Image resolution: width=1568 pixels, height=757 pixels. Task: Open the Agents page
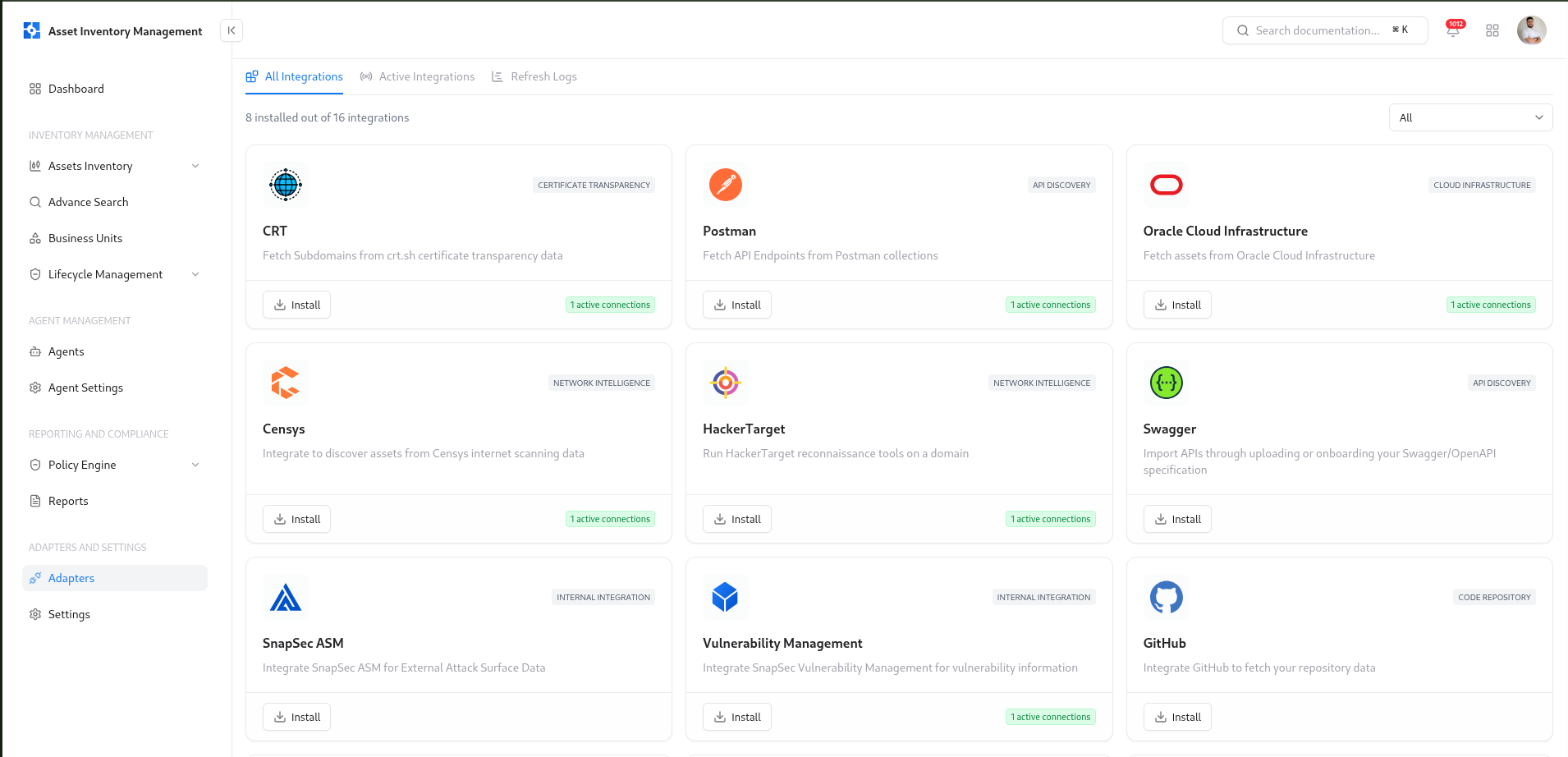pyautogui.click(x=115, y=351)
